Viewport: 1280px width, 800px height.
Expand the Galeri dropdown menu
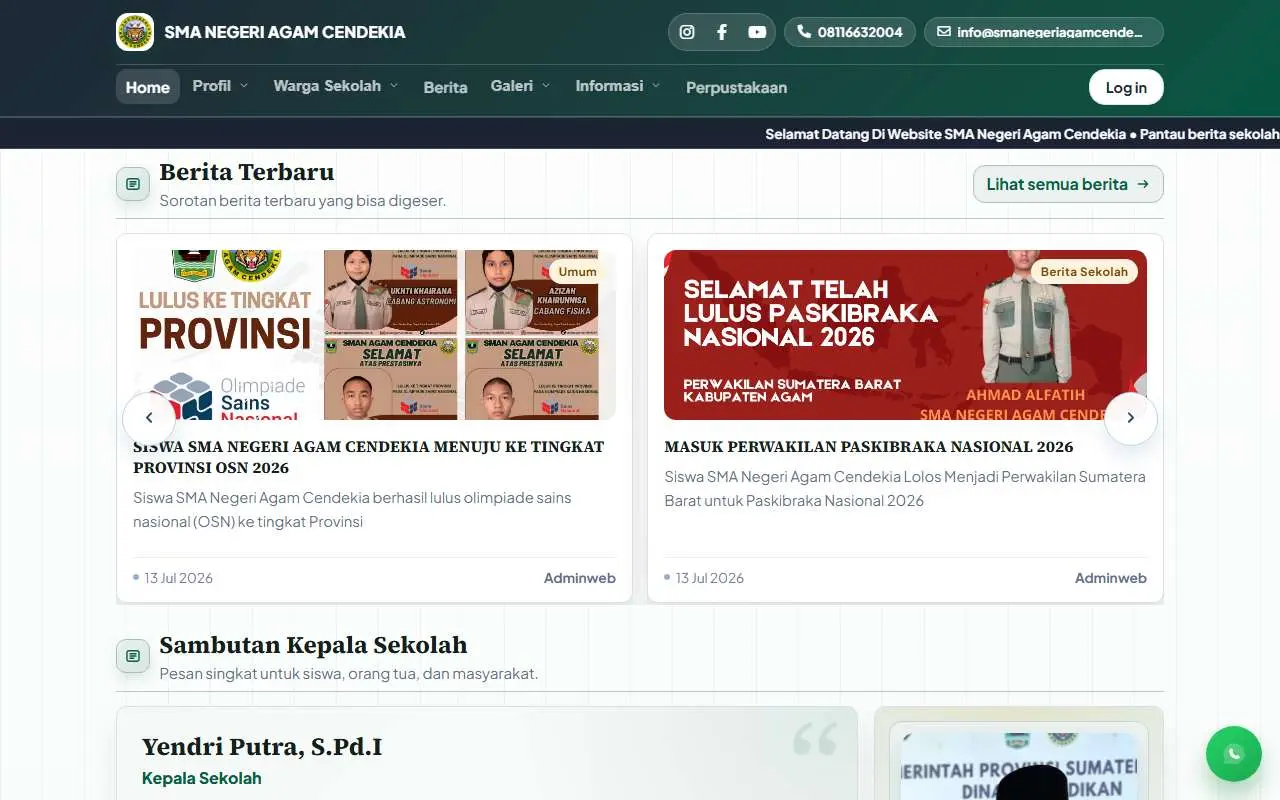520,86
